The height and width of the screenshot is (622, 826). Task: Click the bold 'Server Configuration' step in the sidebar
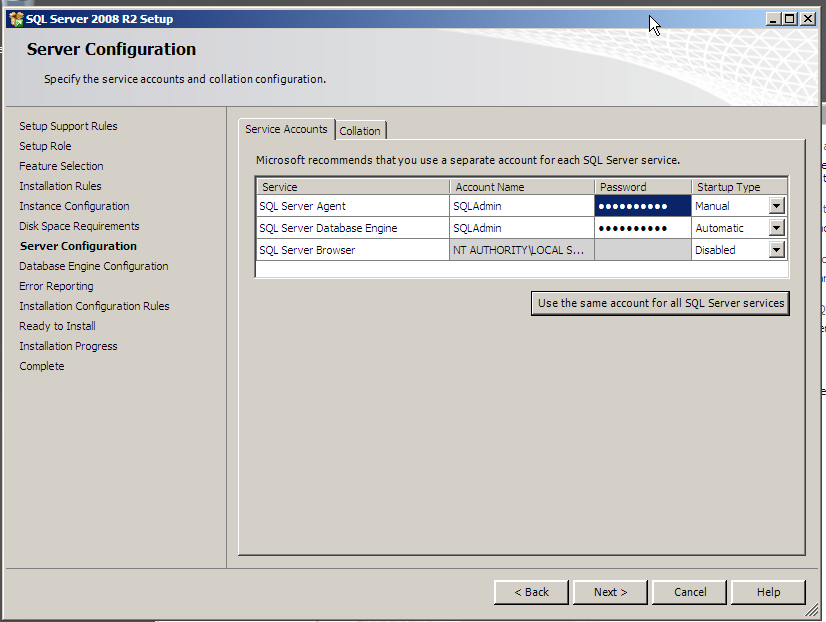78,246
